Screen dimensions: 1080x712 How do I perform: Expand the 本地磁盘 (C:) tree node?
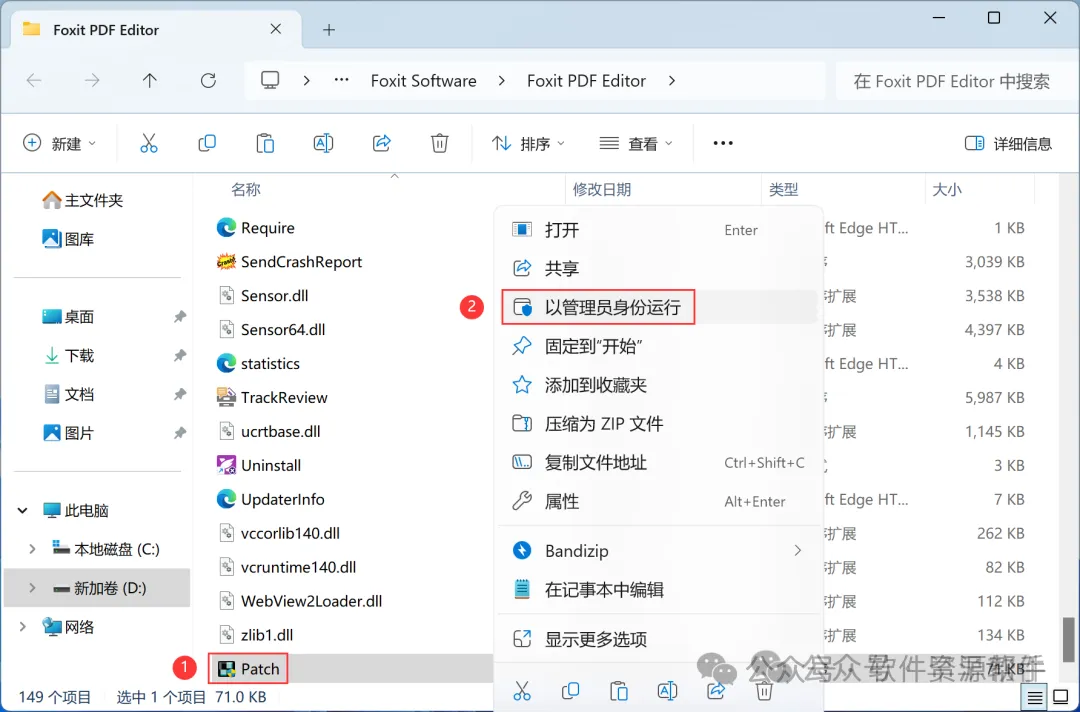coord(32,549)
